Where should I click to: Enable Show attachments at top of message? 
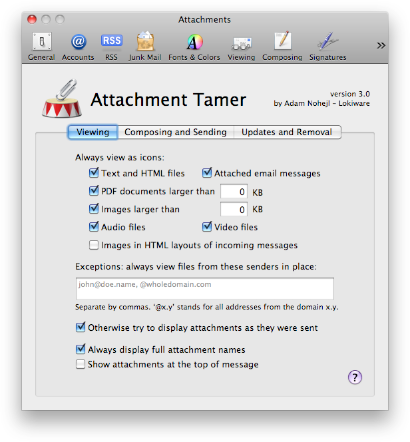tap(80, 364)
